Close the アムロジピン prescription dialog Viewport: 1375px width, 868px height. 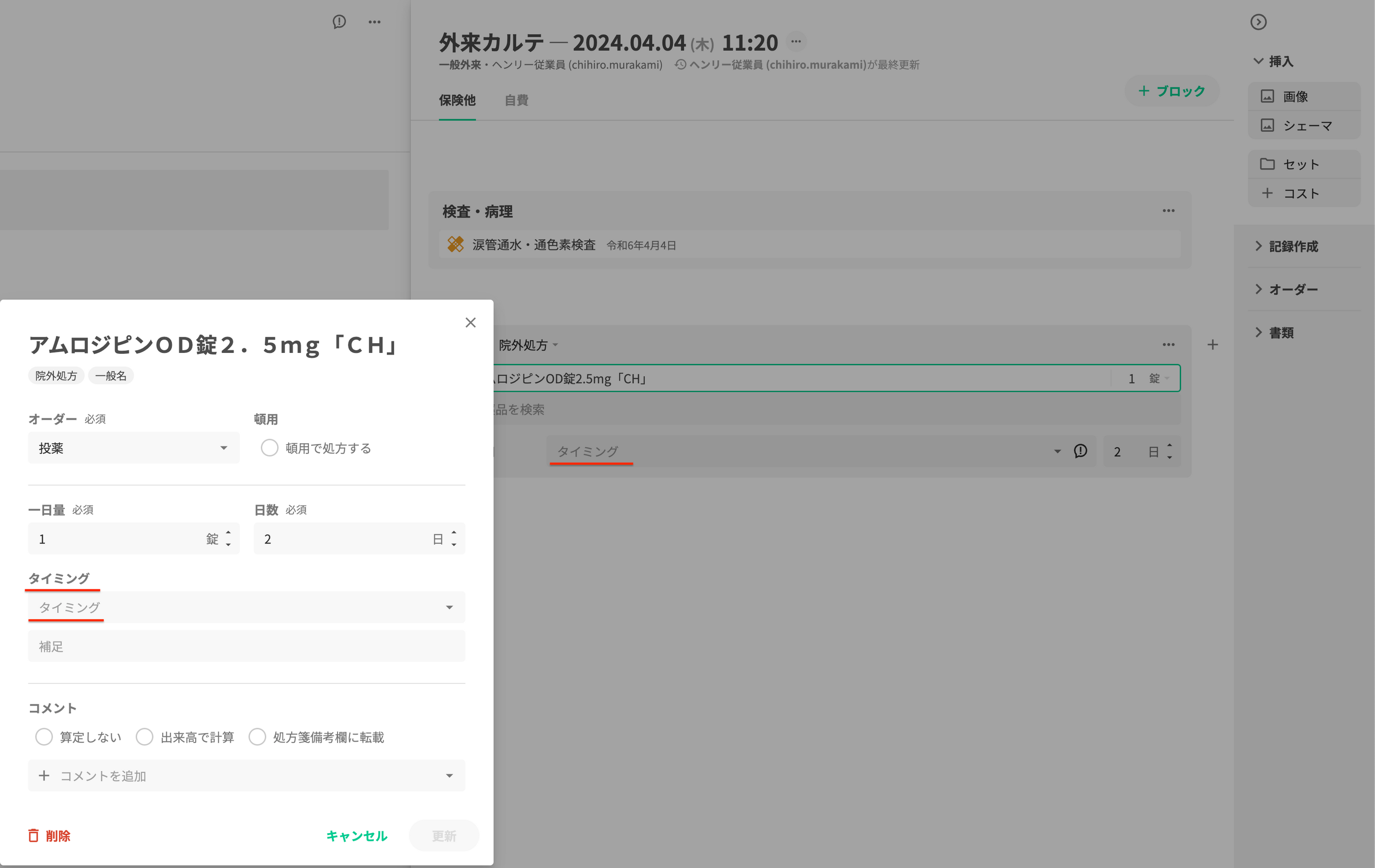pyautogui.click(x=470, y=323)
